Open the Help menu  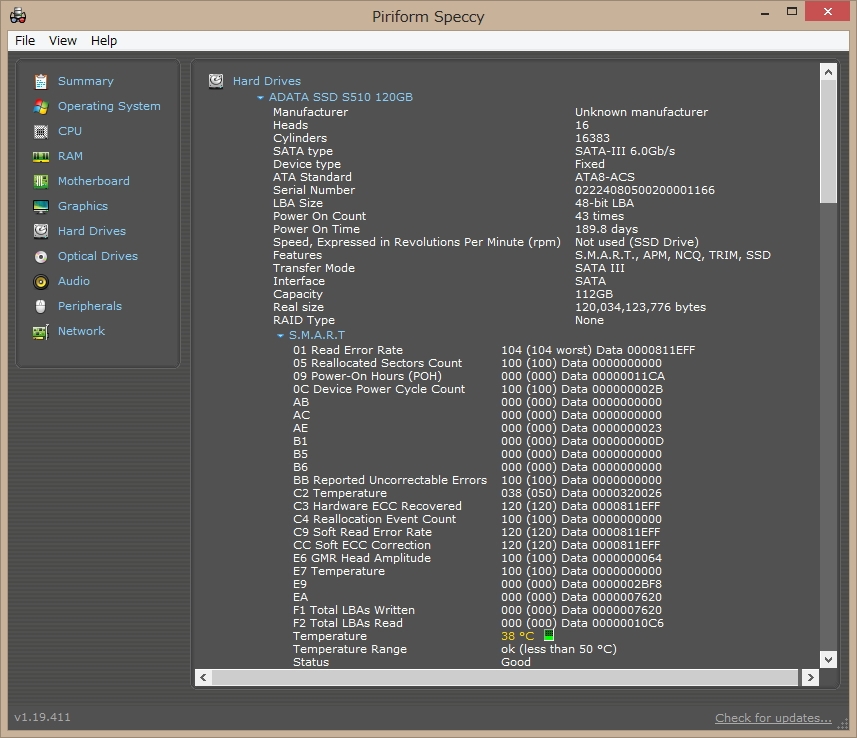(x=104, y=41)
